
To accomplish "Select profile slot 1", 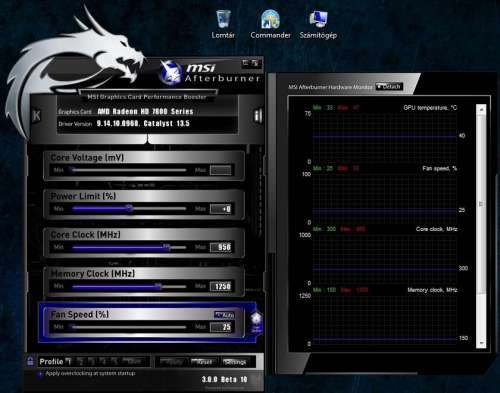I will [69, 361].
